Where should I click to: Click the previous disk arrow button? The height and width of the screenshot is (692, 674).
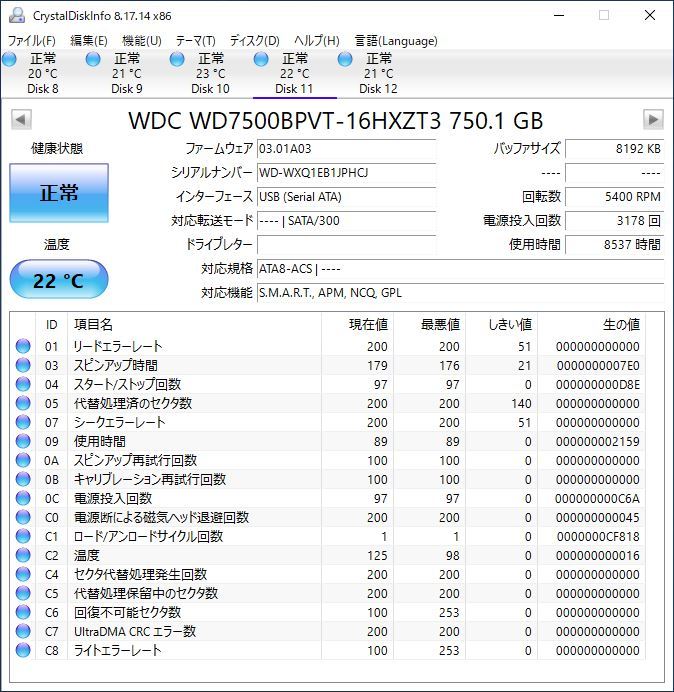point(21,119)
